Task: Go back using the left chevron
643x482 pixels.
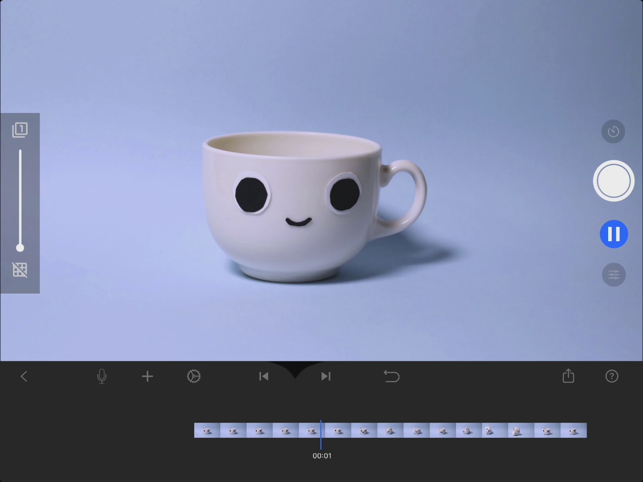Action: click(24, 376)
